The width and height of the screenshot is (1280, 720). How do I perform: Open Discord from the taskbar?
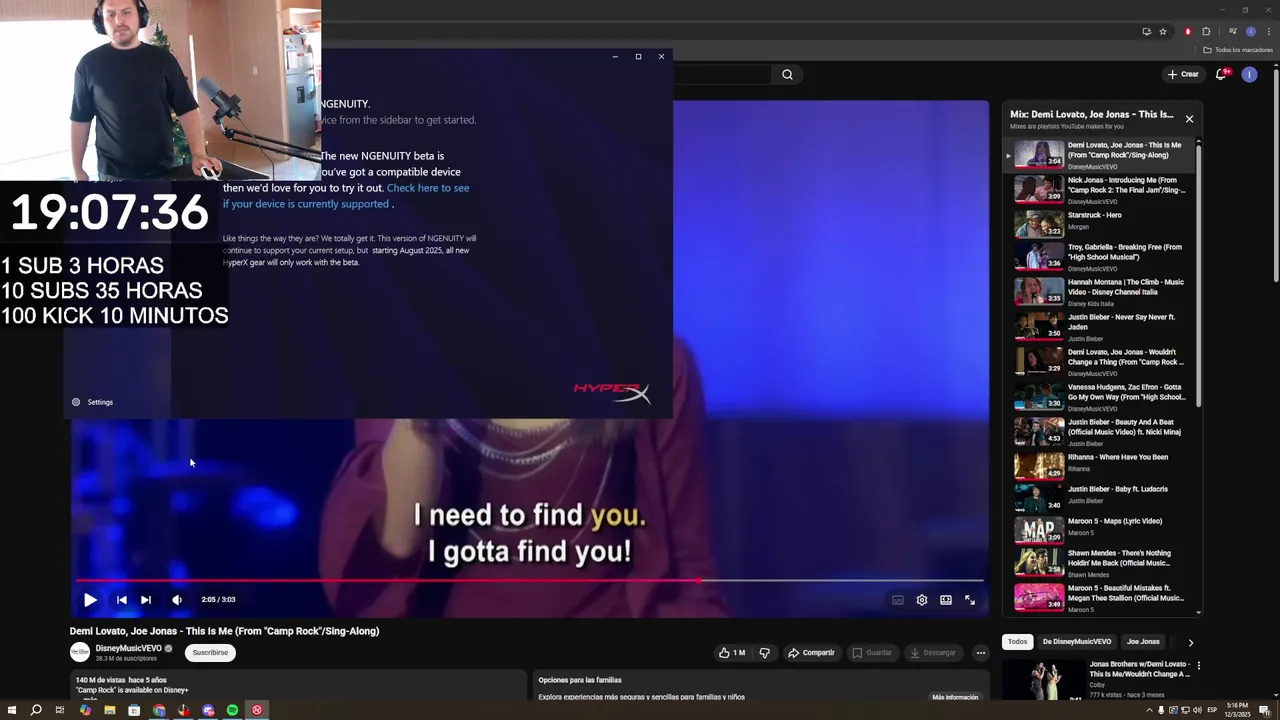208,710
